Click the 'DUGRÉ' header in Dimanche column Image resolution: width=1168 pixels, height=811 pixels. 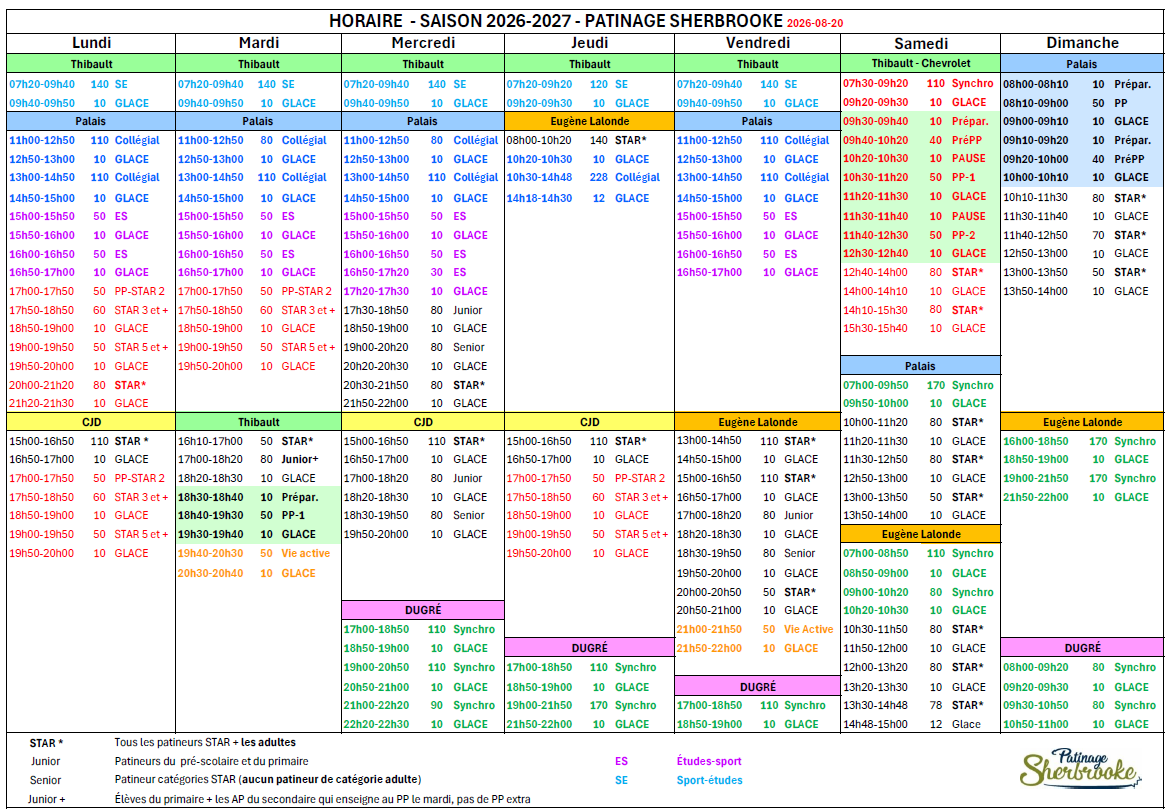(1082, 648)
